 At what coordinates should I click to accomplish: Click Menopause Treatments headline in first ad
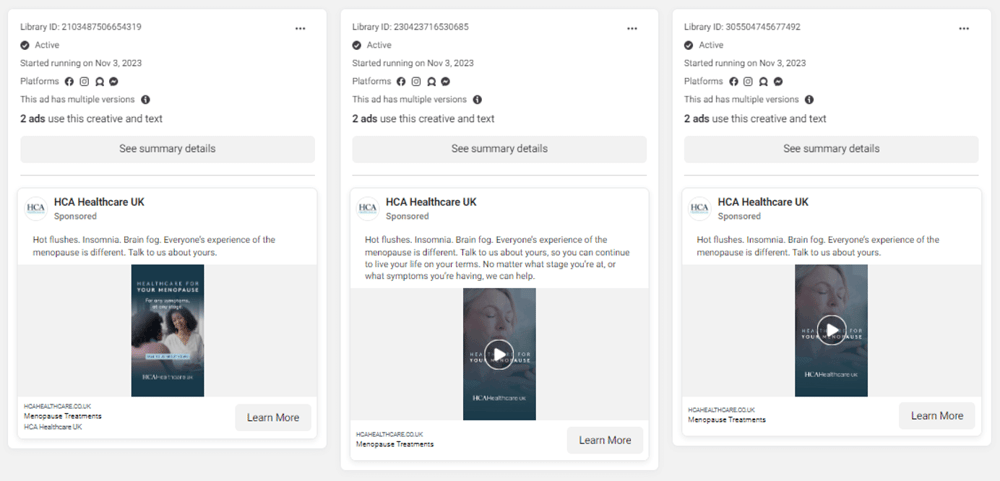pos(62,417)
